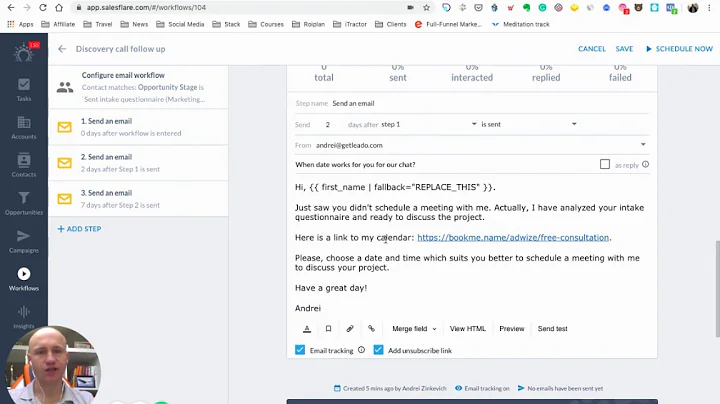This screenshot has width=720, height=404.
Task: Select step 2. Send an email
Action: click(138, 163)
